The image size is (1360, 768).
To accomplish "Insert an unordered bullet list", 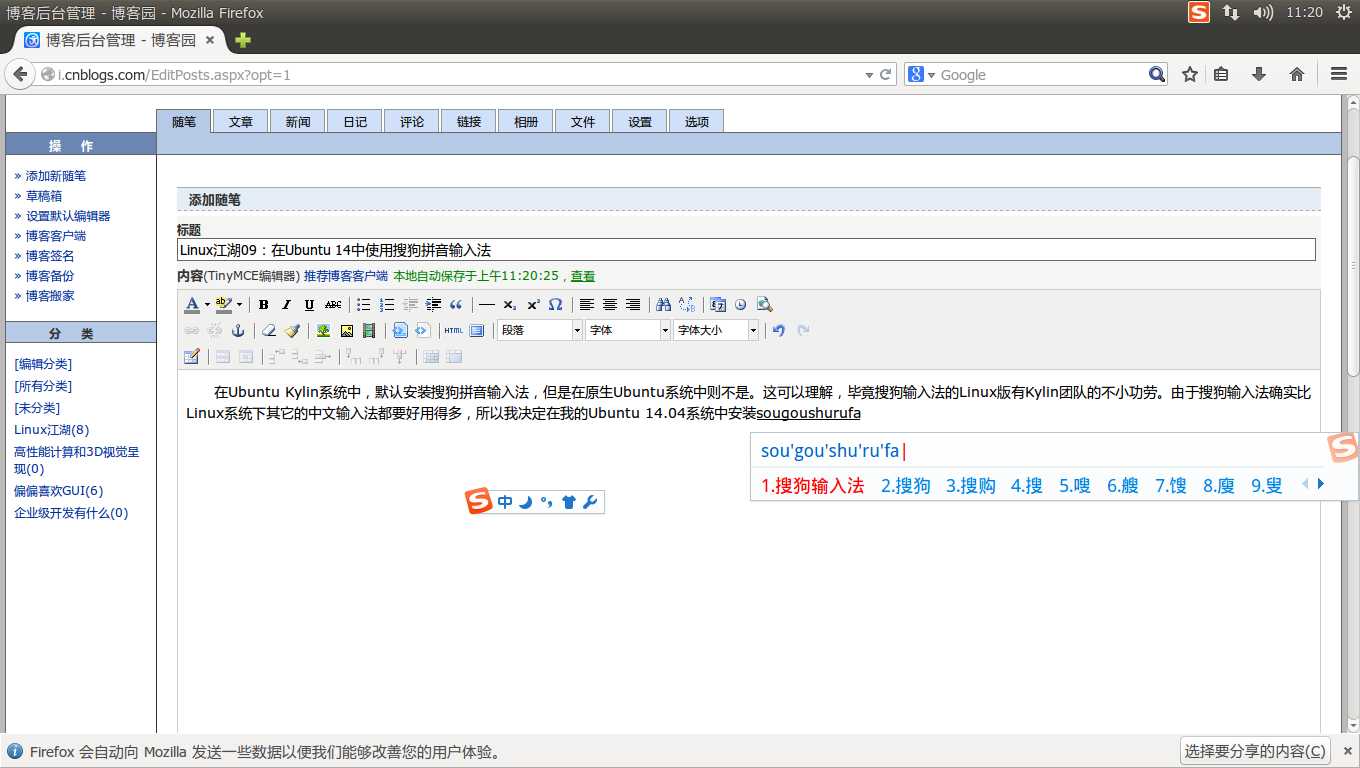I will point(364,305).
